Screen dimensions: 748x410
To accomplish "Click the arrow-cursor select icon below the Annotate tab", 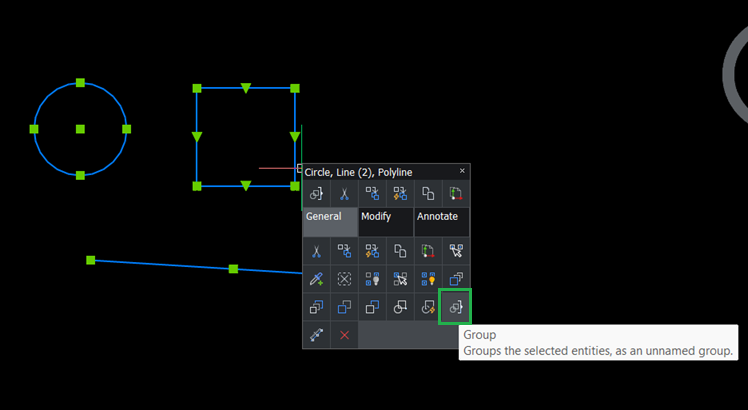I will tap(456, 251).
